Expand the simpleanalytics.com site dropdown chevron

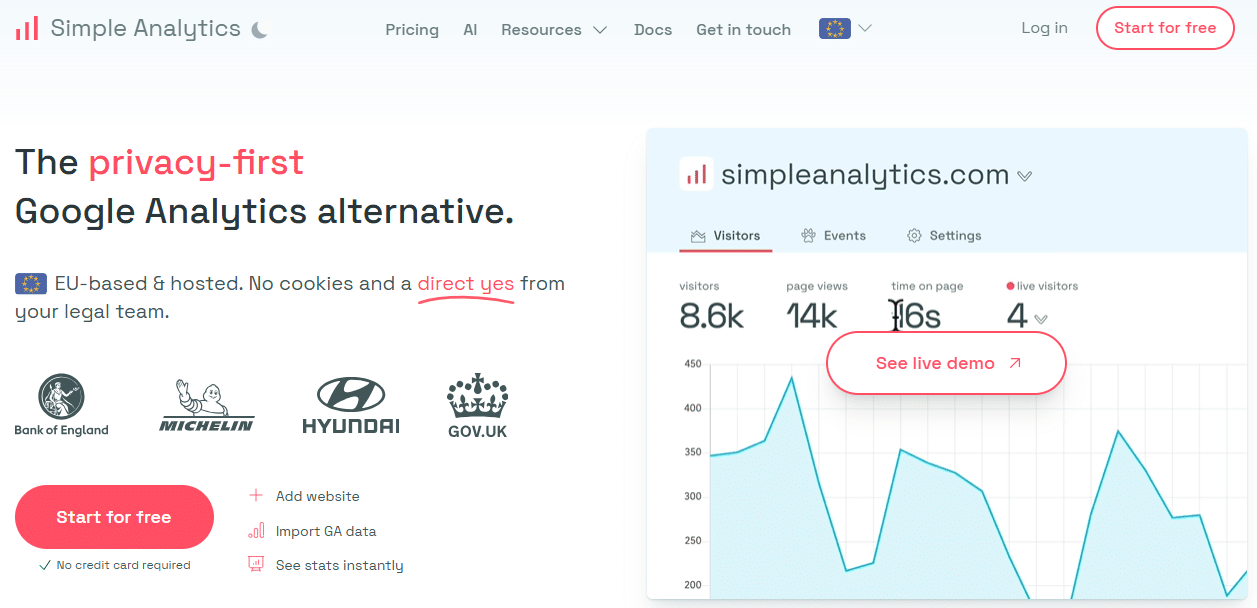coord(1024,176)
